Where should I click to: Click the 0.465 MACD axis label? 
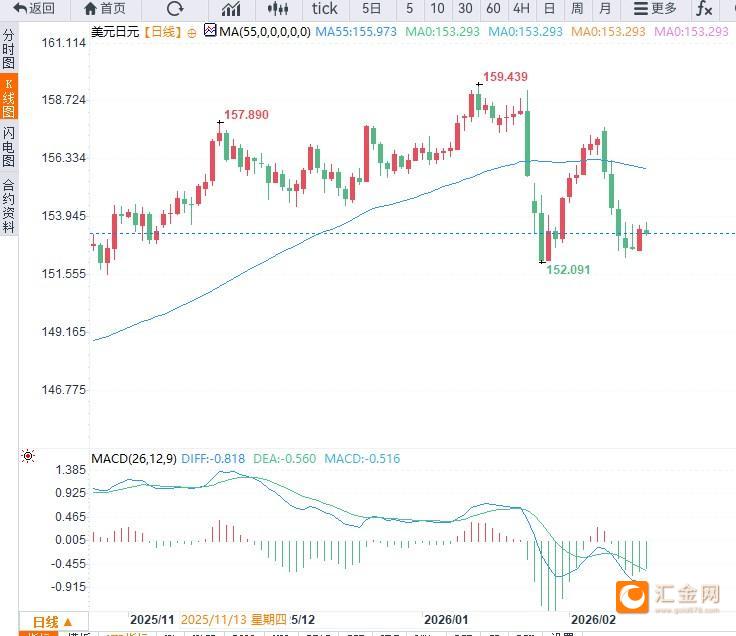pyautogui.click(x=70, y=517)
